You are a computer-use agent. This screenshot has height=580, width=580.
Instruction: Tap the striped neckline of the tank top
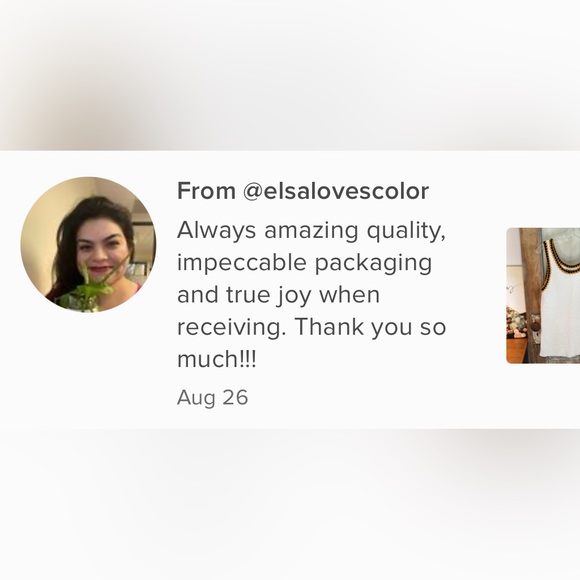pyautogui.click(x=559, y=257)
